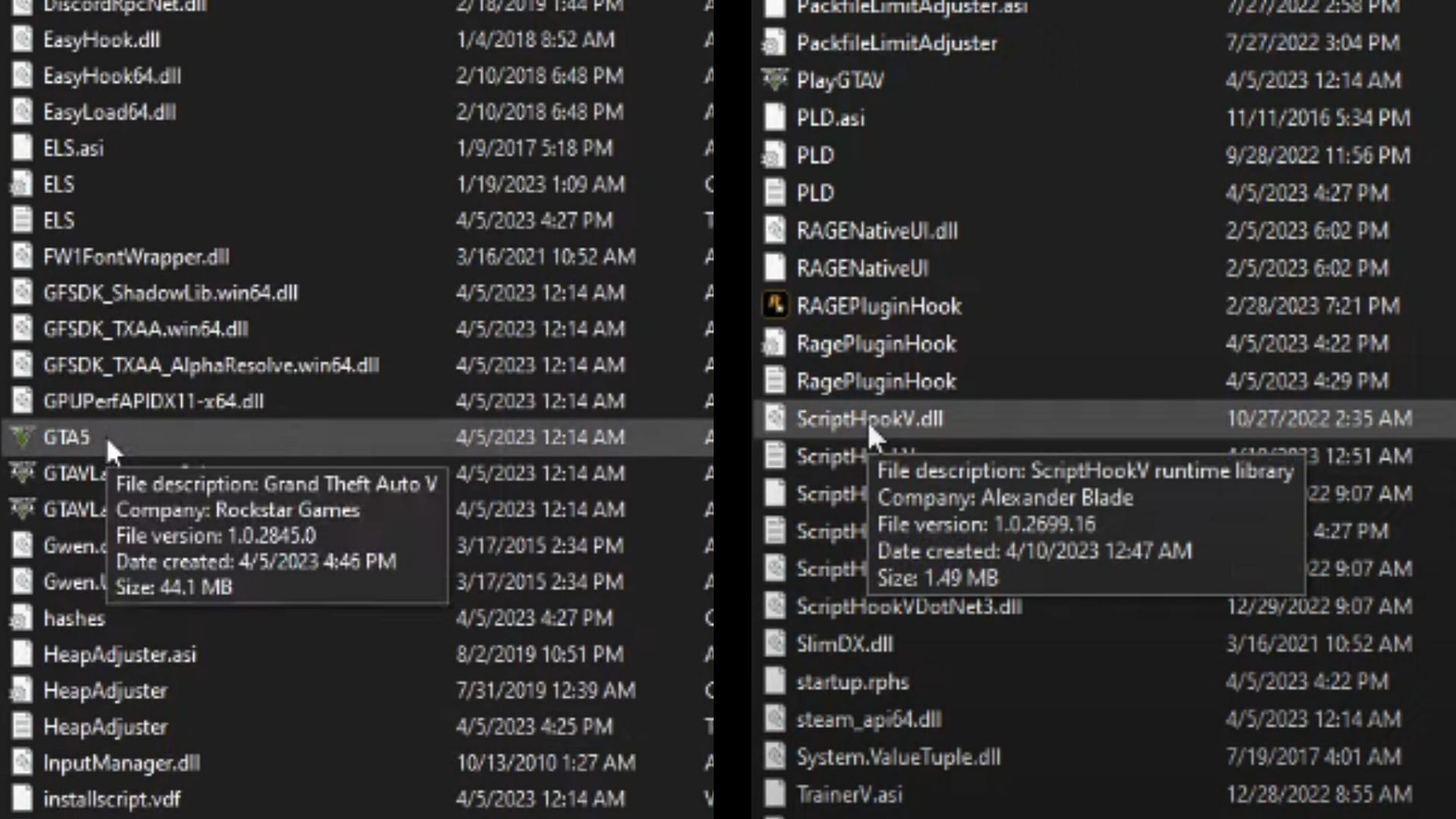Click the EasyHook.dll file icon
Viewport: 1456px width, 819px height.
coord(23,39)
